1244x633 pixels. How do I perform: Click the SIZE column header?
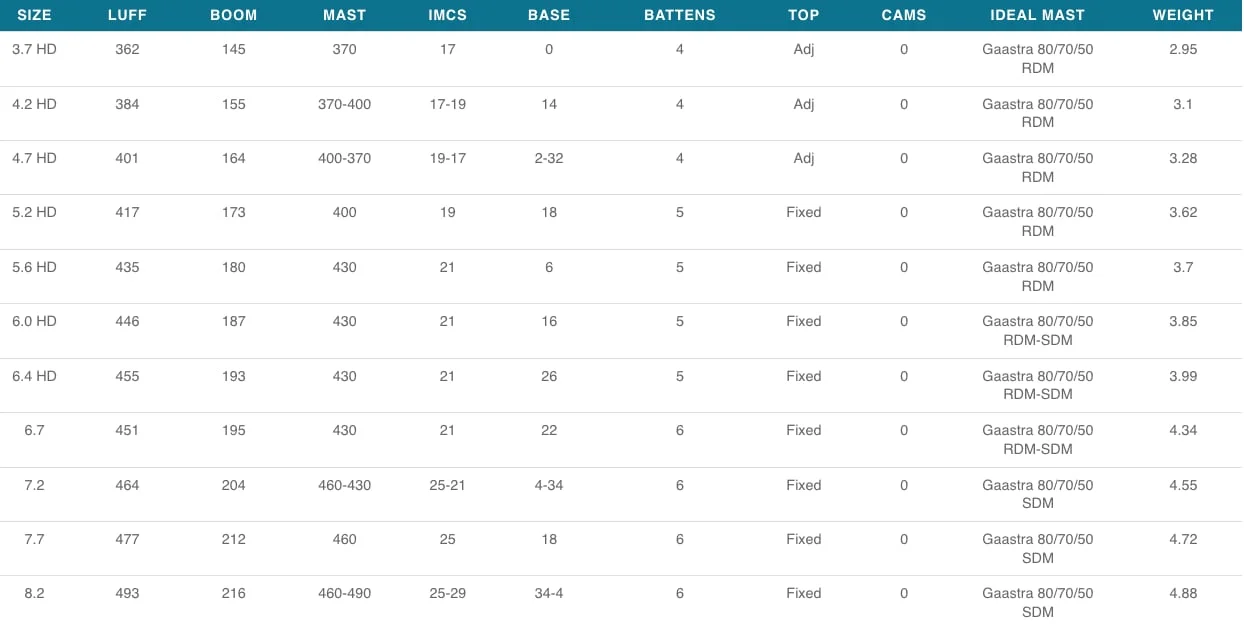click(x=34, y=15)
